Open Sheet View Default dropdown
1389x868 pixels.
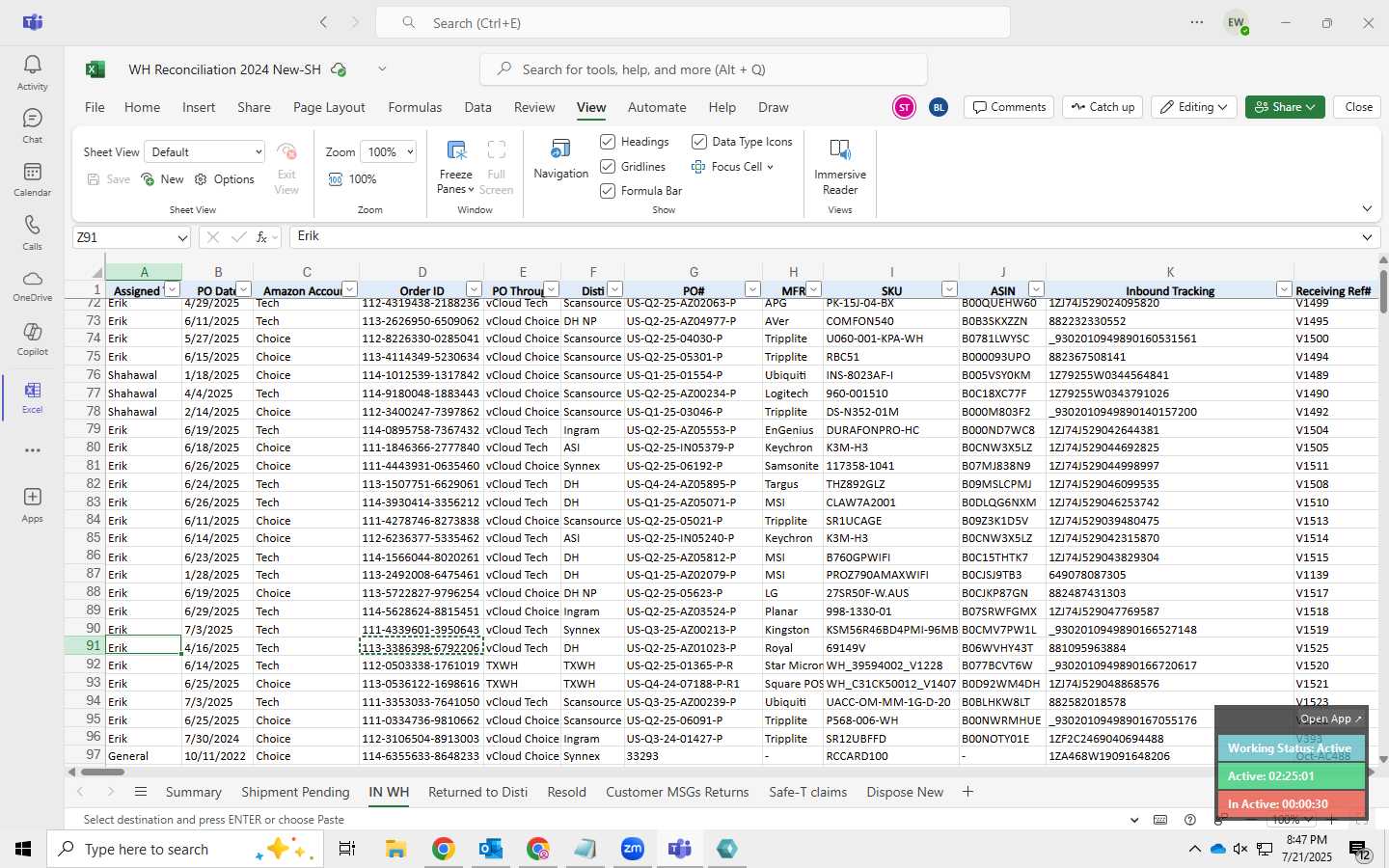pos(204,152)
